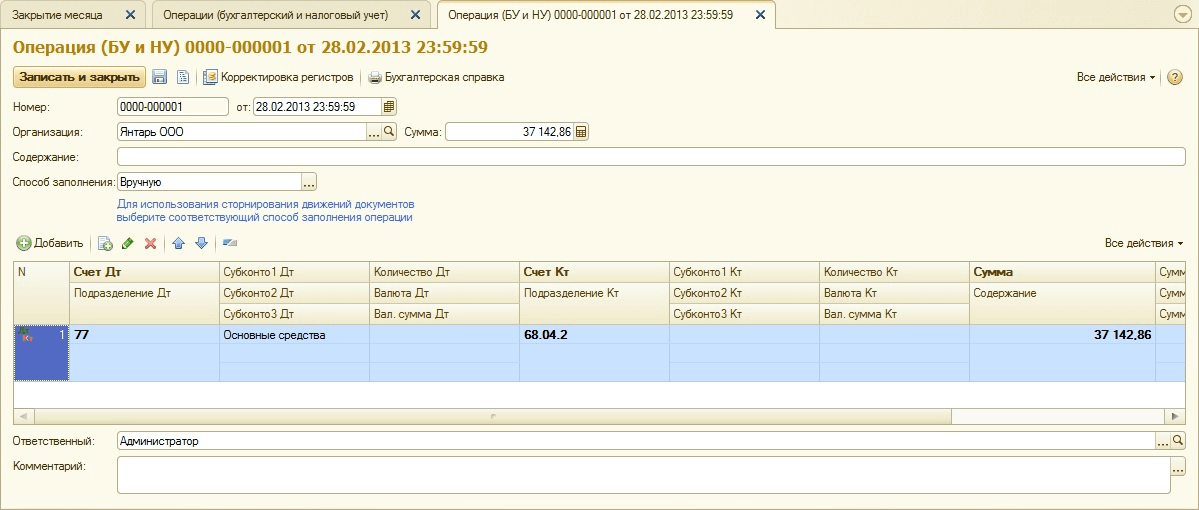Click the Бухгалтерская справка print button

(436, 77)
